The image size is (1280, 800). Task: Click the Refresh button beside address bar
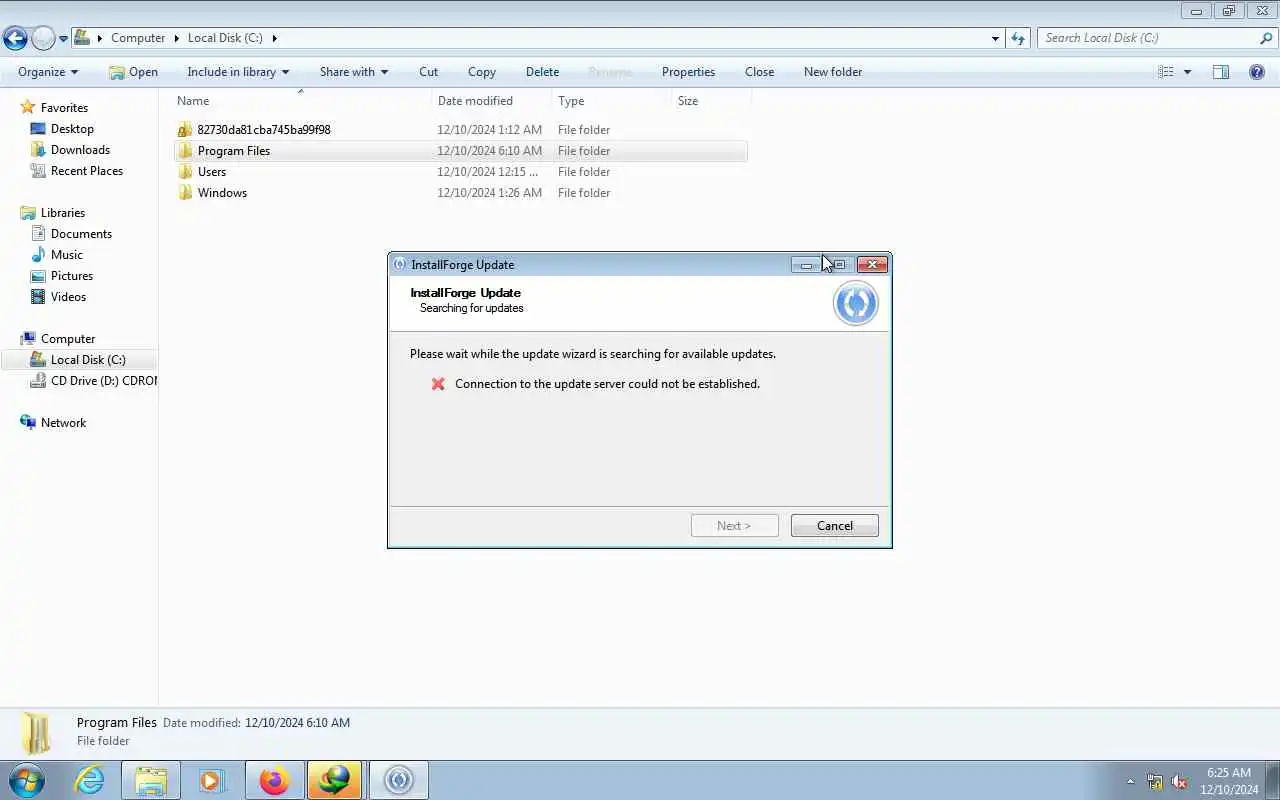pyautogui.click(x=1018, y=38)
